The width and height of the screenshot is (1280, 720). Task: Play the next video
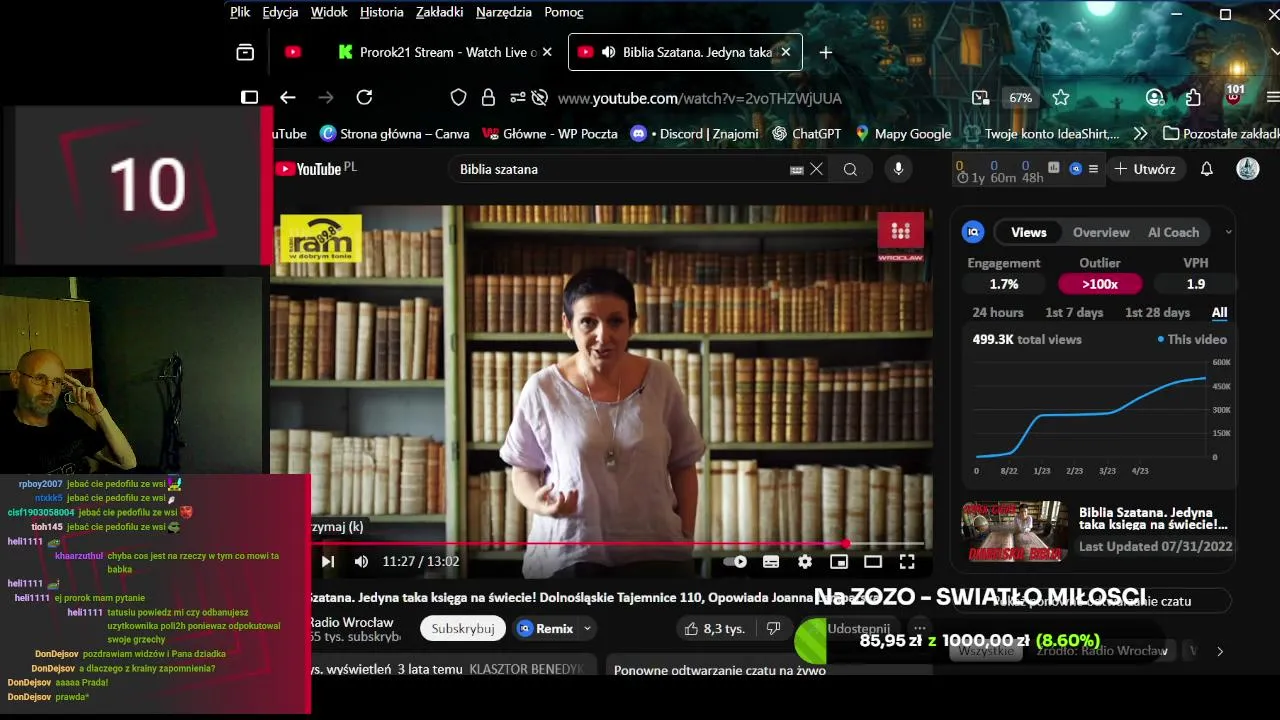click(x=328, y=561)
